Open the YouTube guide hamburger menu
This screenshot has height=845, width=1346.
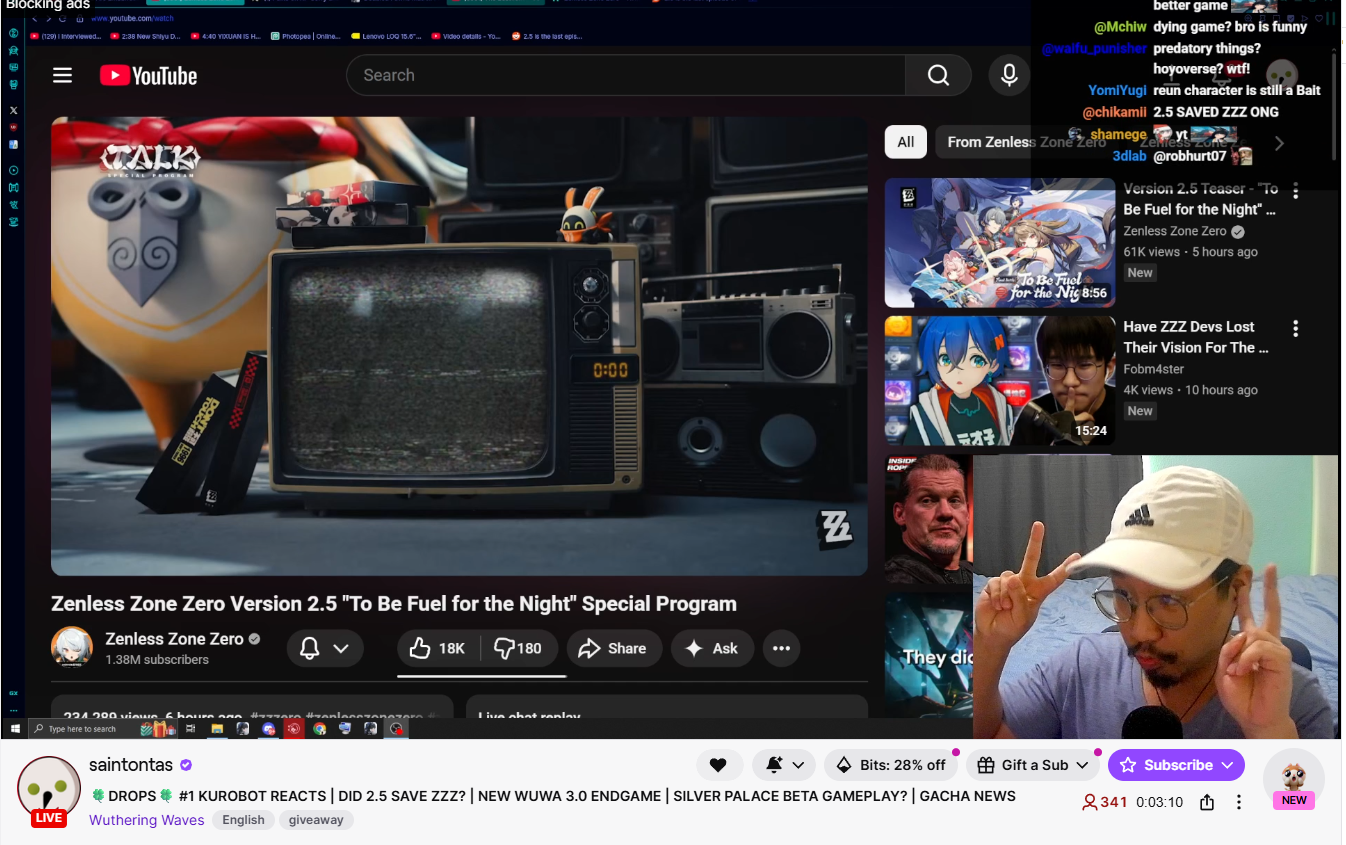pos(63,76)
